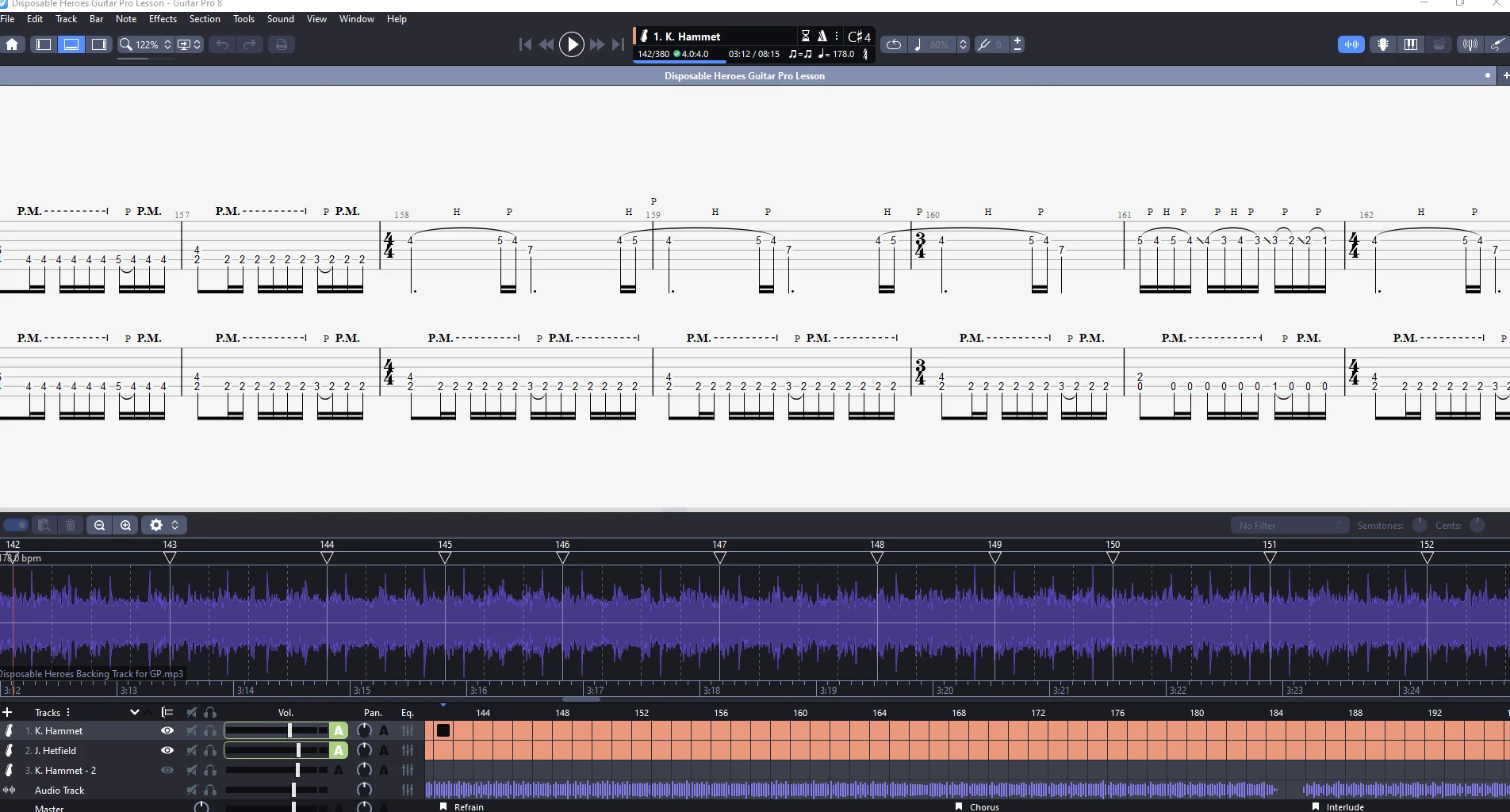Open the Sound menu
The width and height of the screenshot is (1510, 812).
[281, 19]
